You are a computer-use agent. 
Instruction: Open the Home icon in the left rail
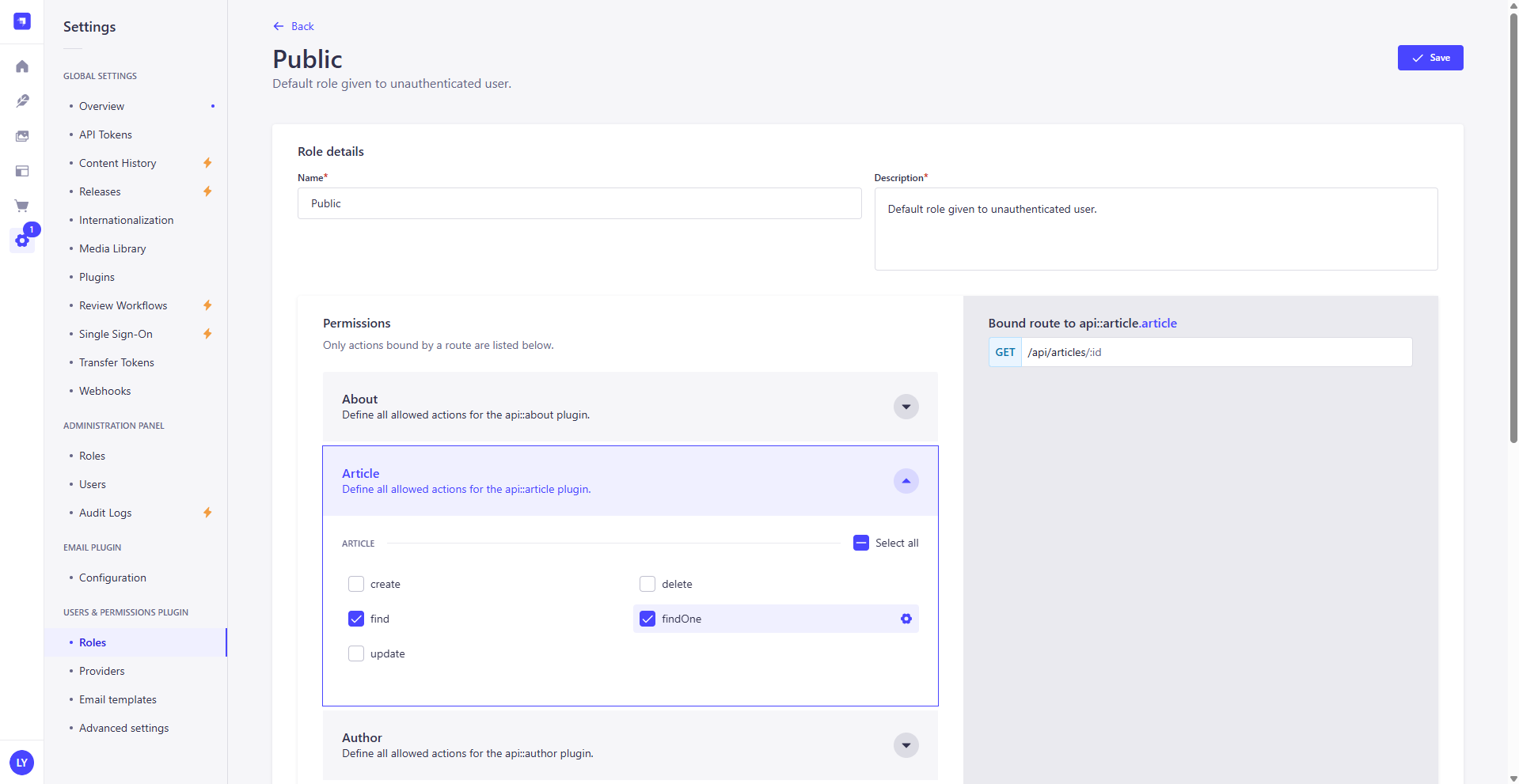point(22,66)
